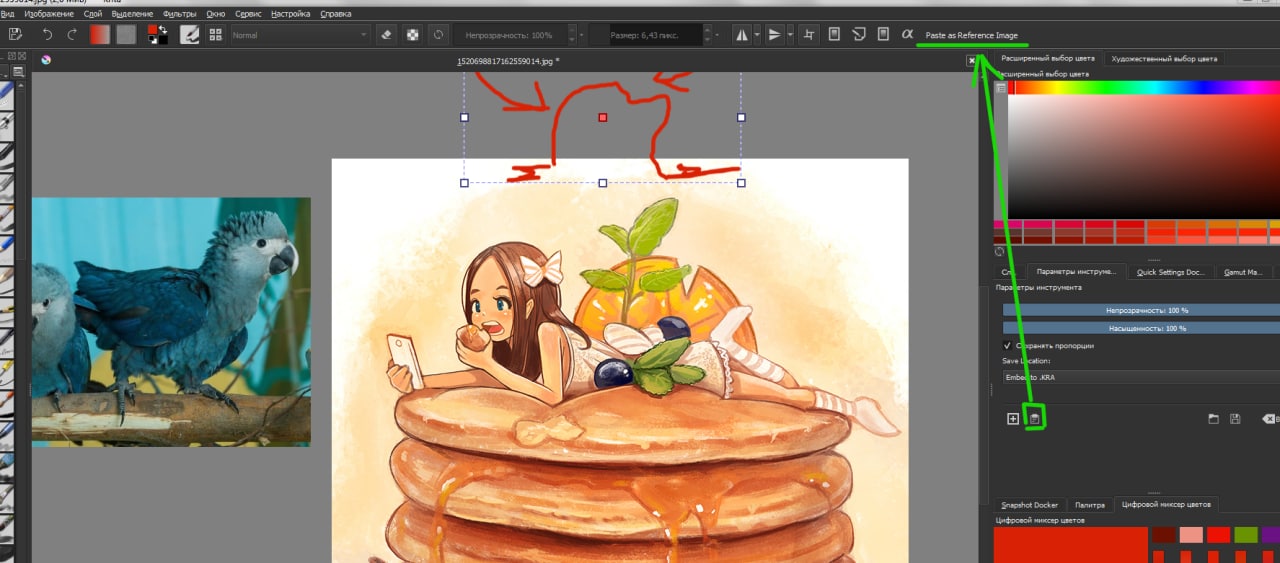This screenshot has width=1280, height=563.
Task: Undo the last action with the toolbar arrow
Action: pos(47,35)
